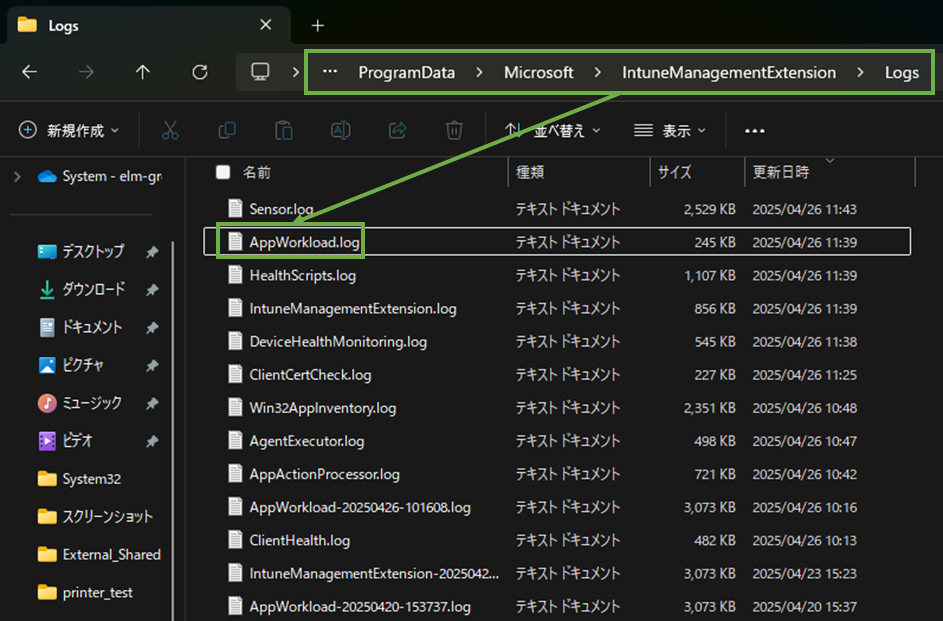The height and width of the screenshot is (621, 943).
Task: Click the pin icon beside ダウンロード
Action: pyautogui.click(x=152, y=290)
